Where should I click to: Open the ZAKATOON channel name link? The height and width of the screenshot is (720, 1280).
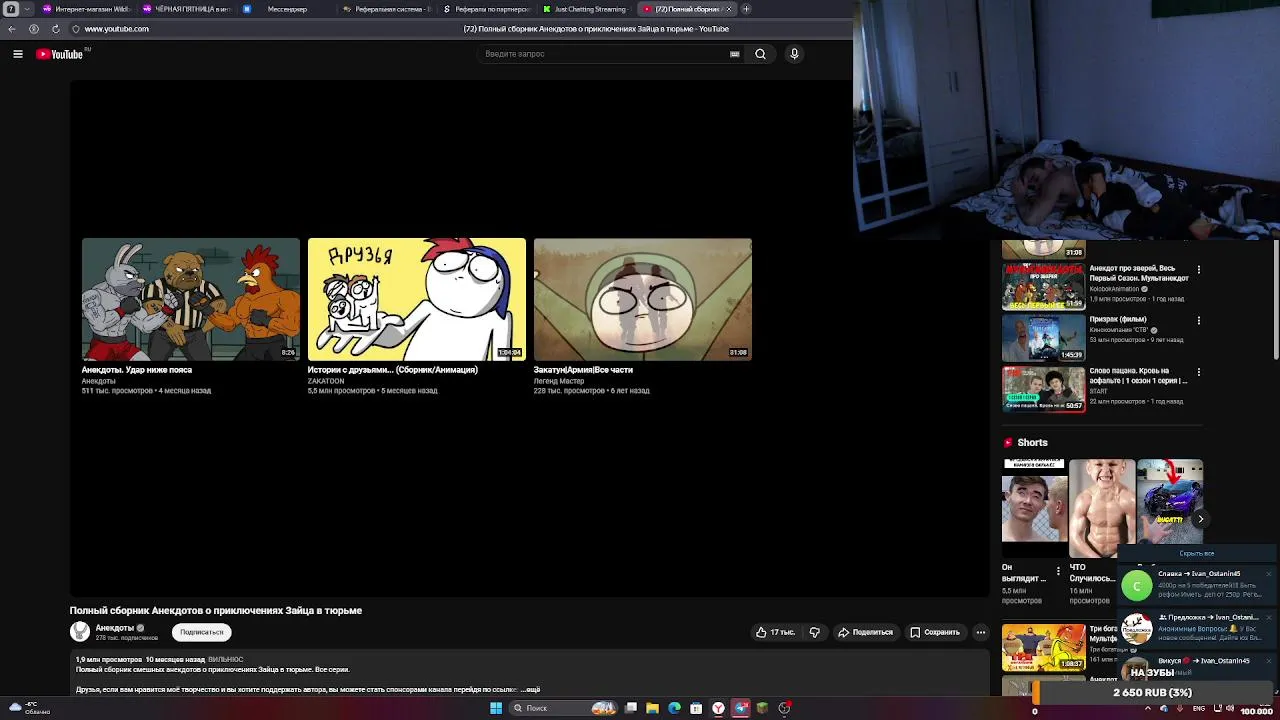pos(326,381)
